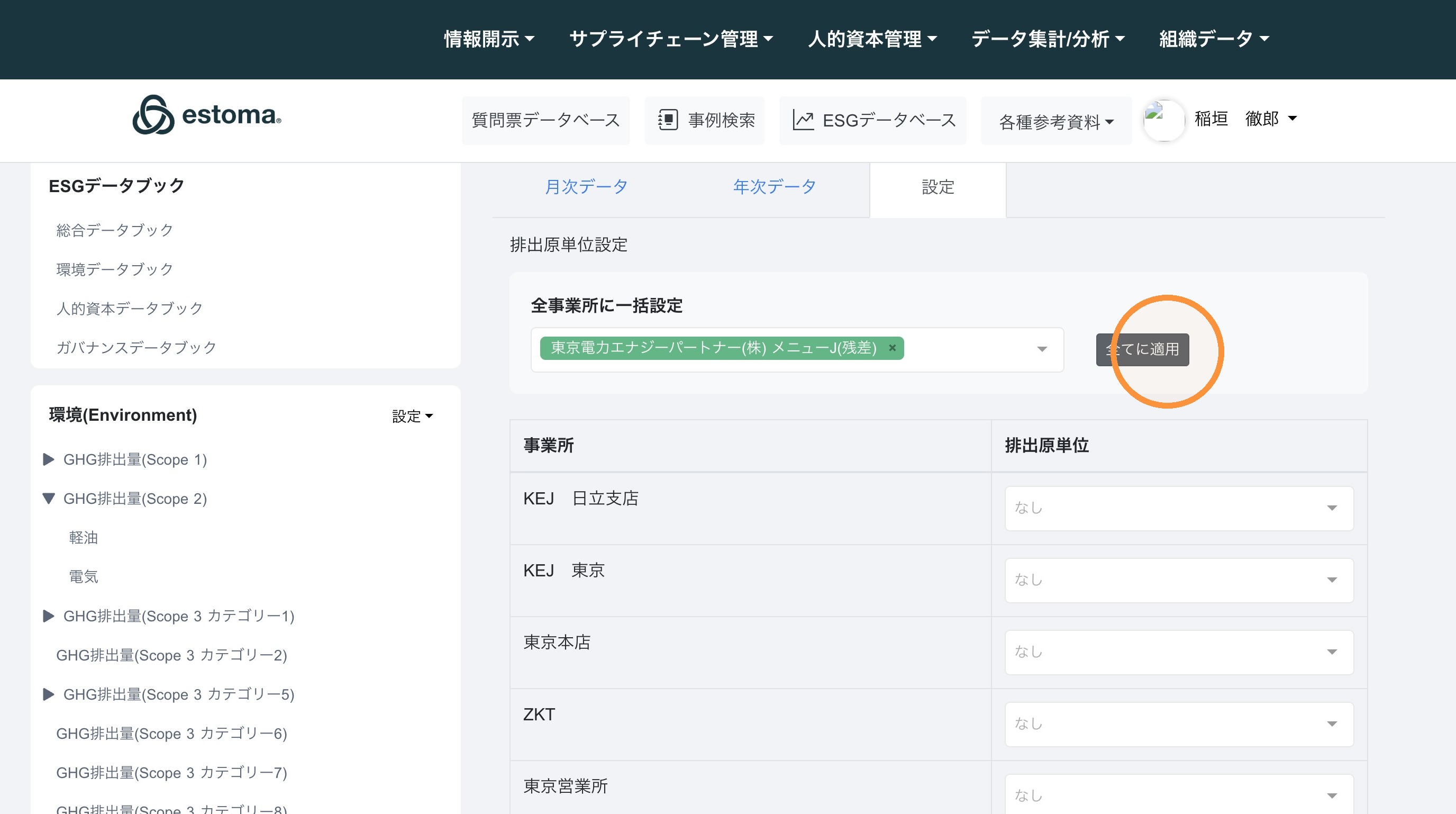The width and height of the screenshot is (1456, 814).
Task: Collapse GHG排出量(Scope 2) tree node
Action: pyautogui.click(x=49, y=498)
